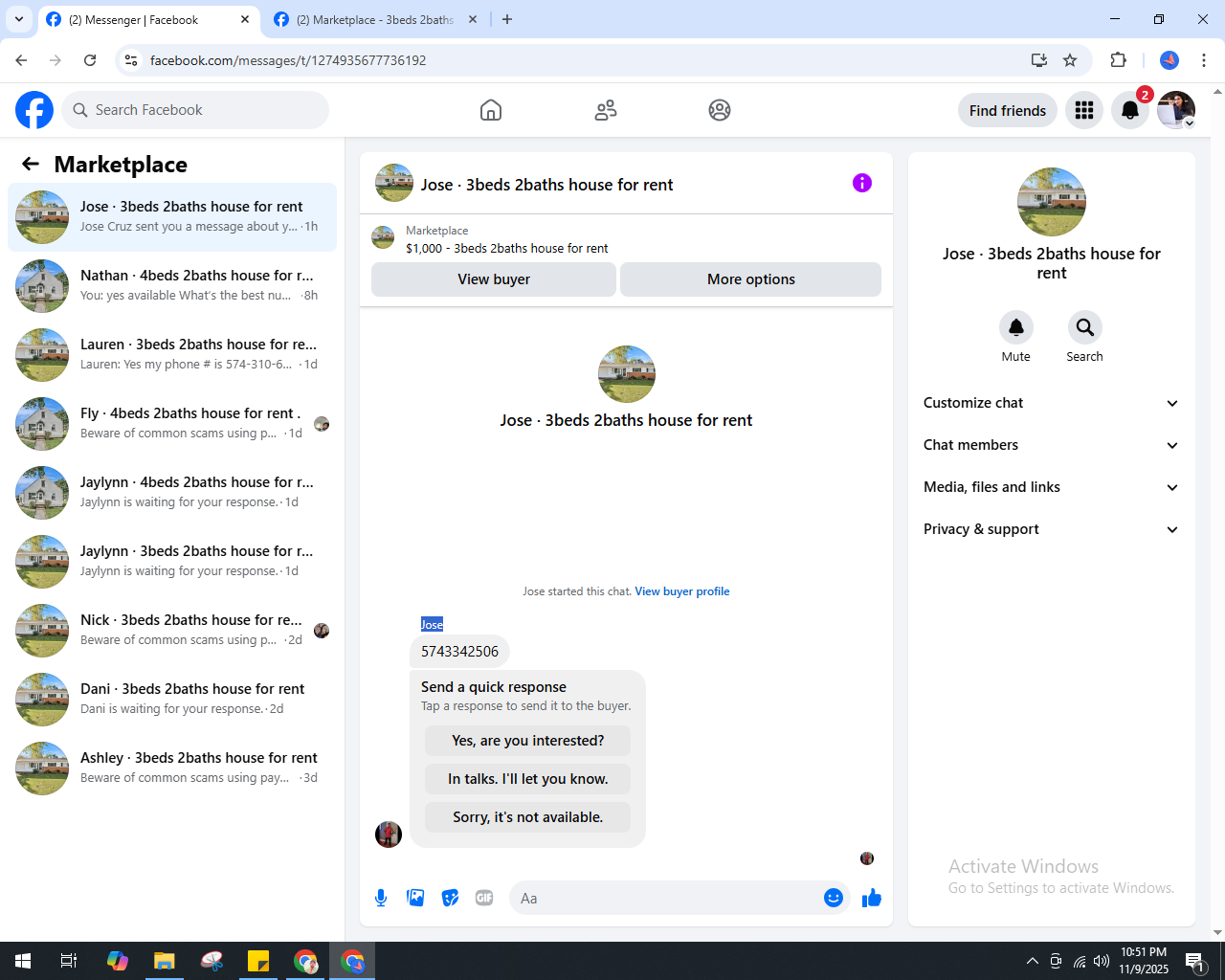1225x980 pixels.
Task: Attach a photo with the image icon
Action: [x=415, y=898]
